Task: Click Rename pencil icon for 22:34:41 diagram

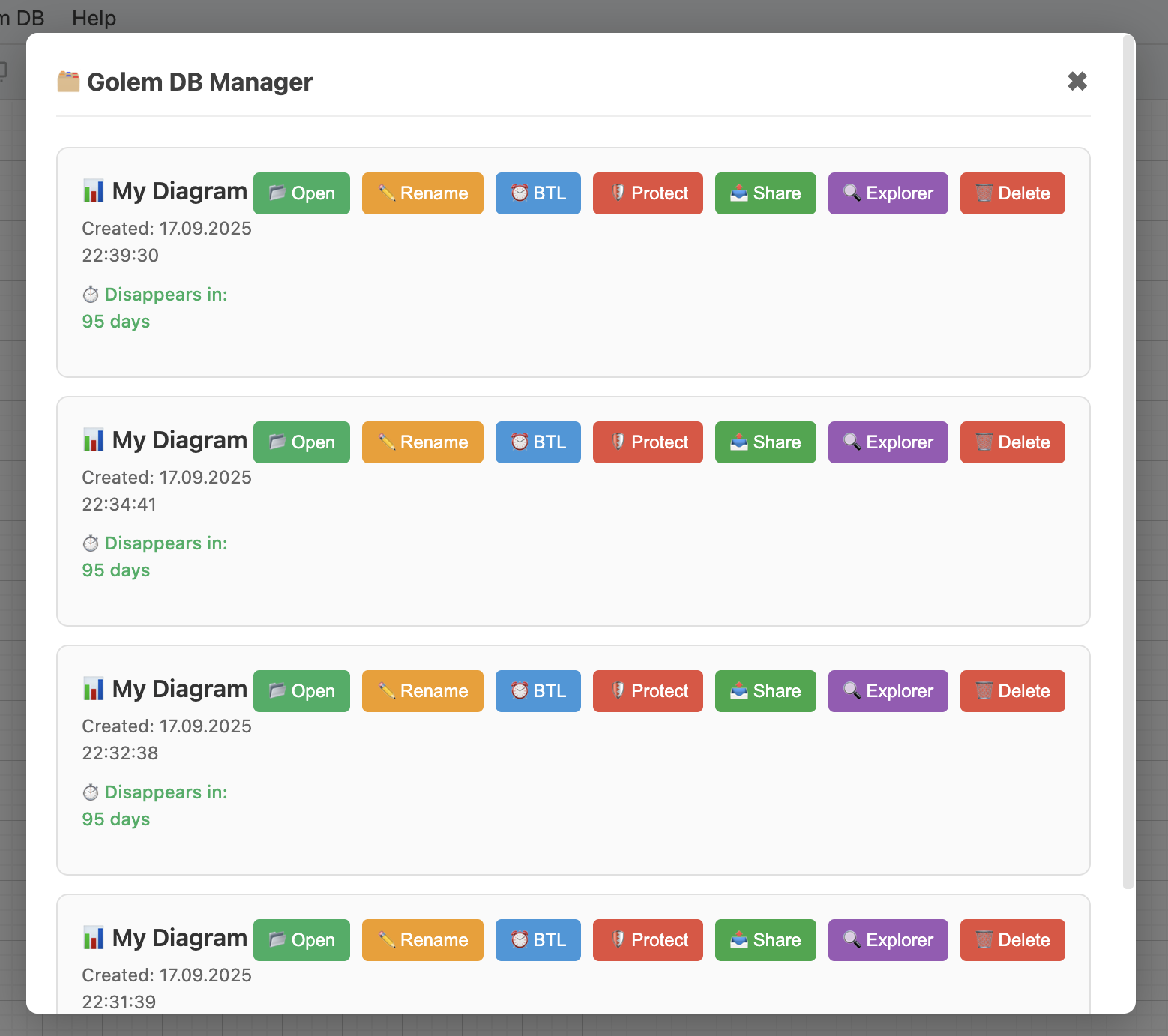Action: (387, 442)
